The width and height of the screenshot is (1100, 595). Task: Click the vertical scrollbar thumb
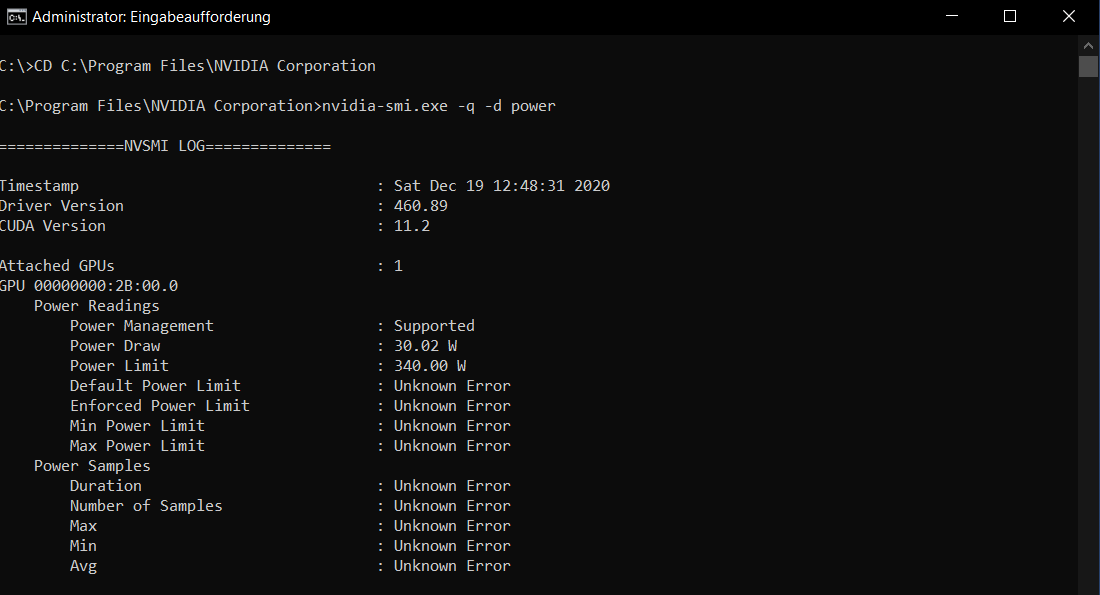point(1088,67)
